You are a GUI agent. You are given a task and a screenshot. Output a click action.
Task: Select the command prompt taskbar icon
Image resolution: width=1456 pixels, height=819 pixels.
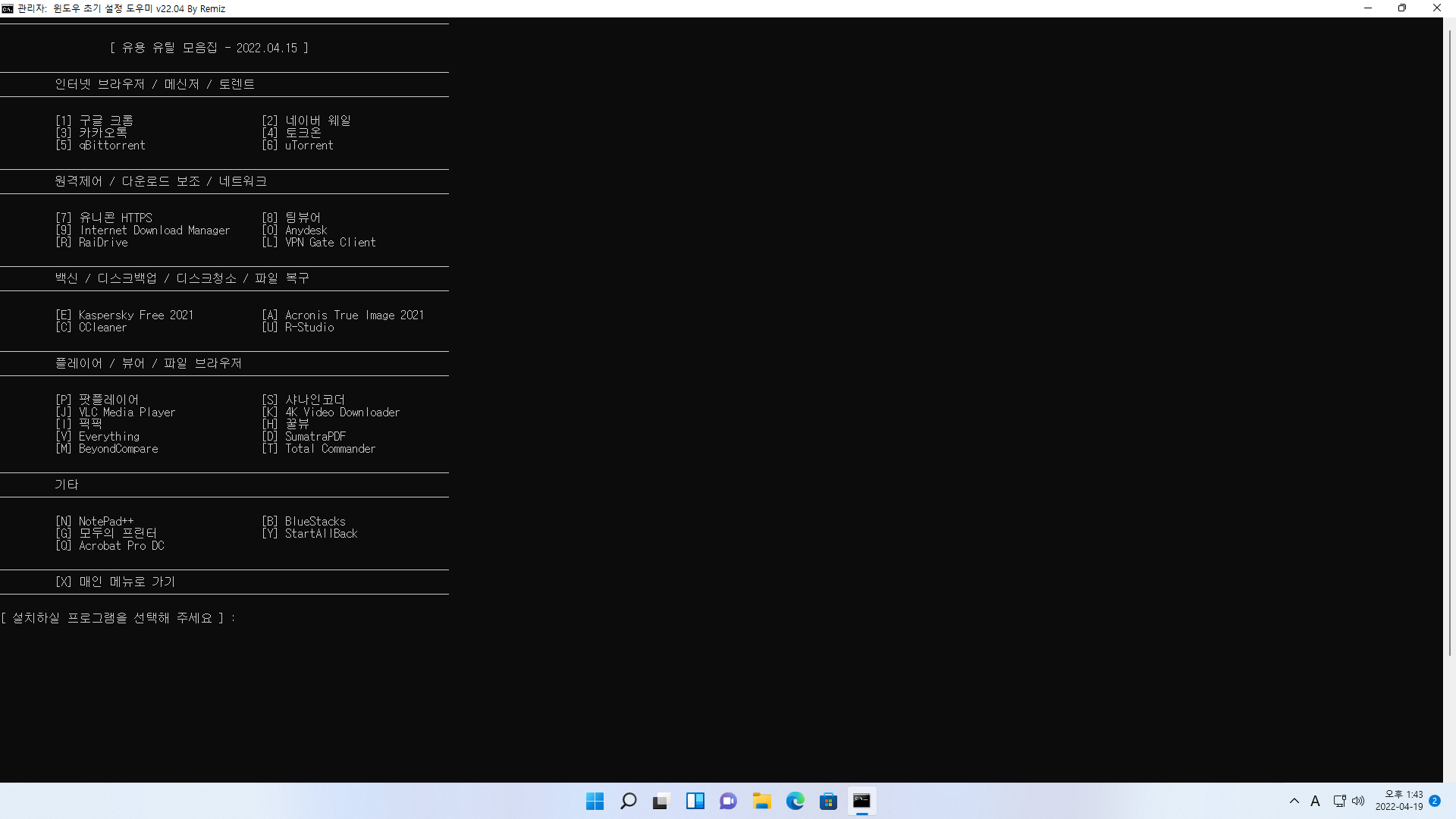(x=862, y=801)
